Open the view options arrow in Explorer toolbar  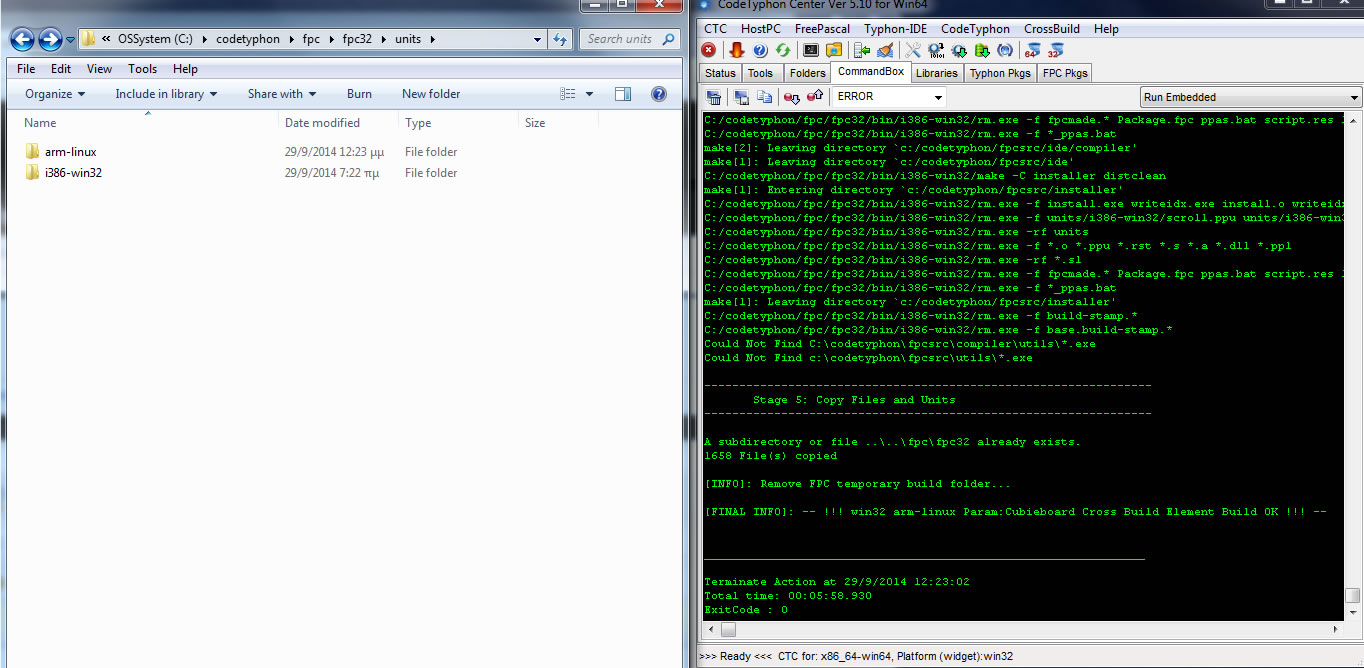pyautogui.click(x=589, y=94)
